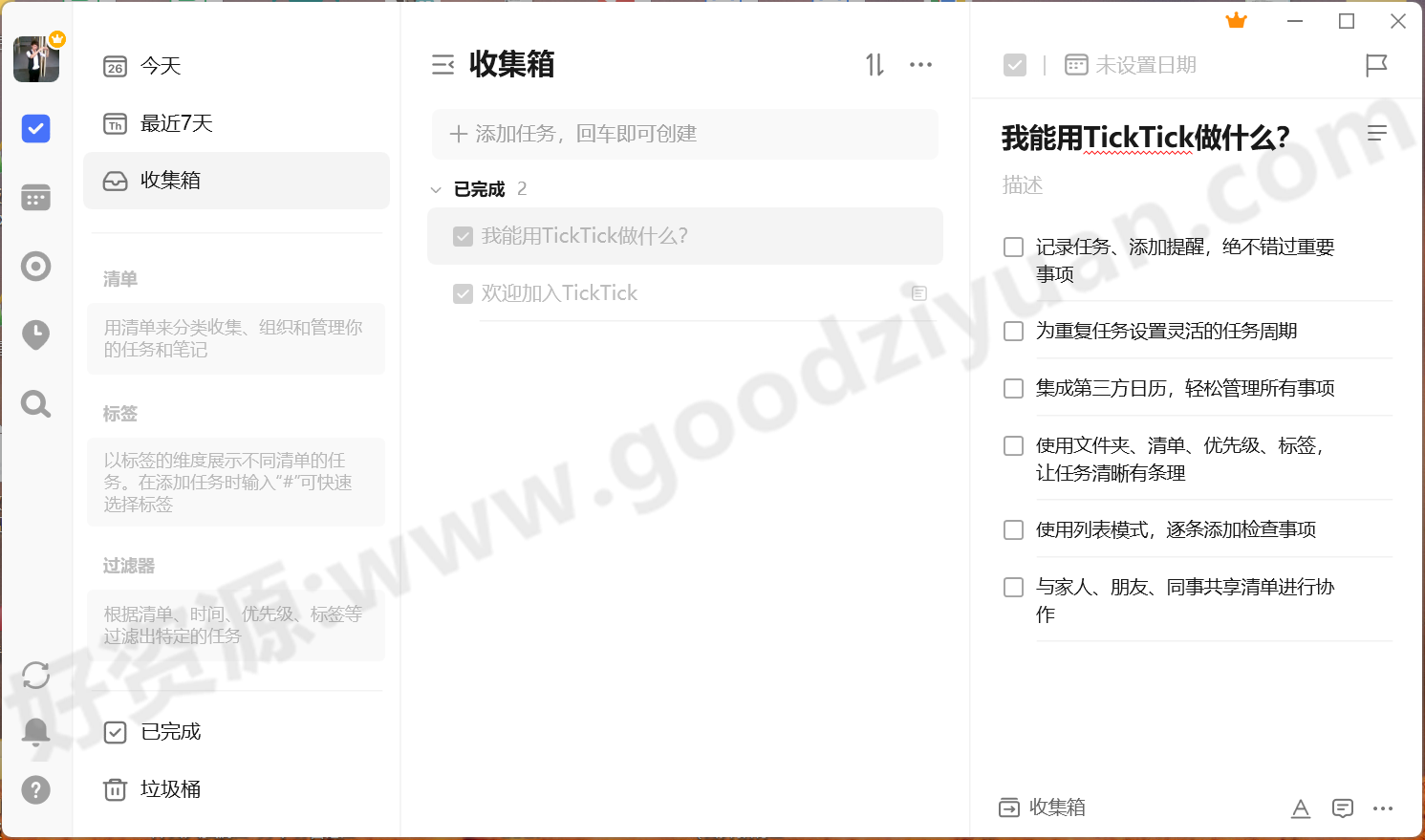Open text formatting with the A icon
The image size is (1425, 840).
click(x=1301, y=808)
